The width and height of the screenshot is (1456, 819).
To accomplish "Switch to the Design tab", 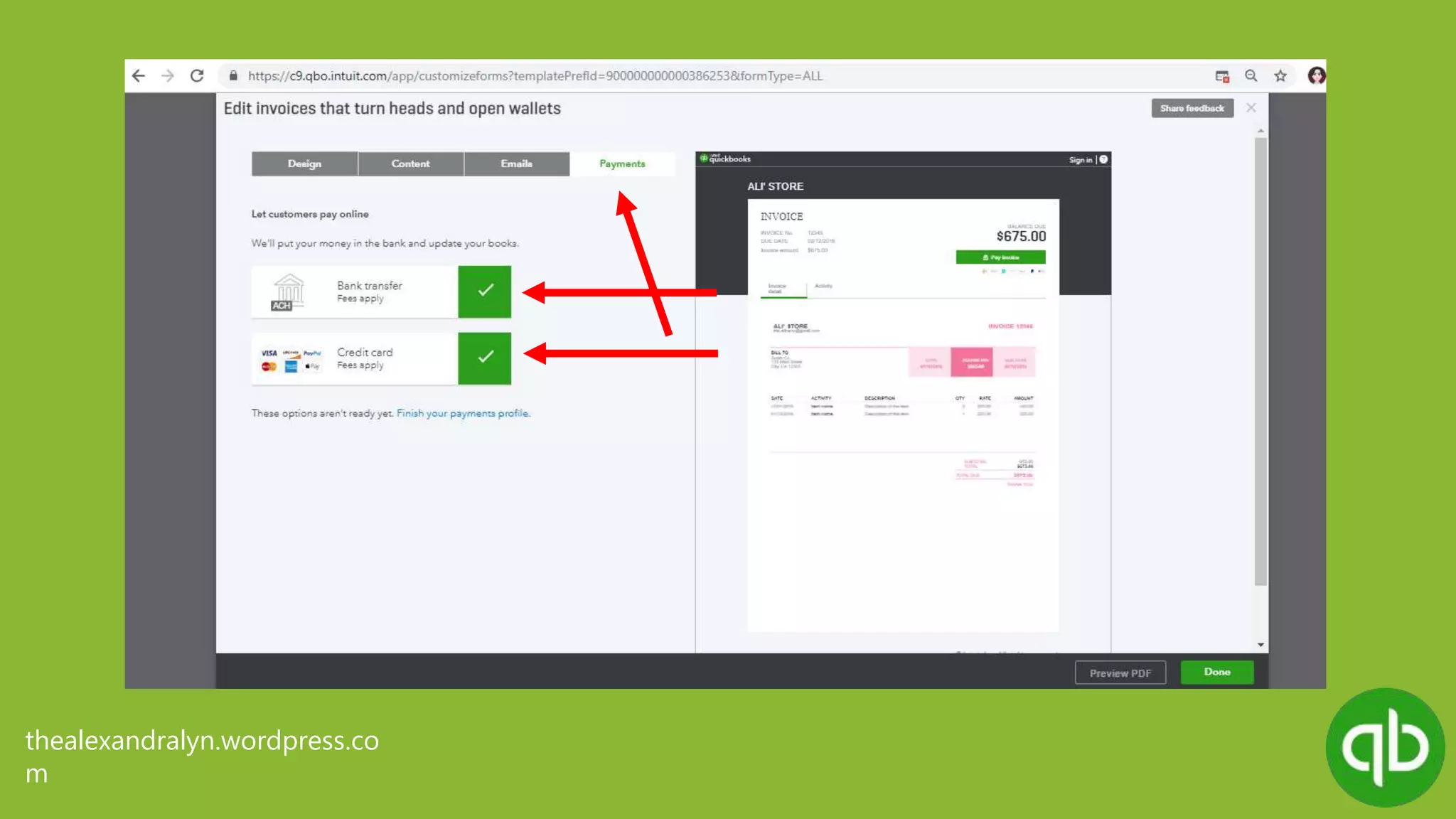I will click(304, 164).
